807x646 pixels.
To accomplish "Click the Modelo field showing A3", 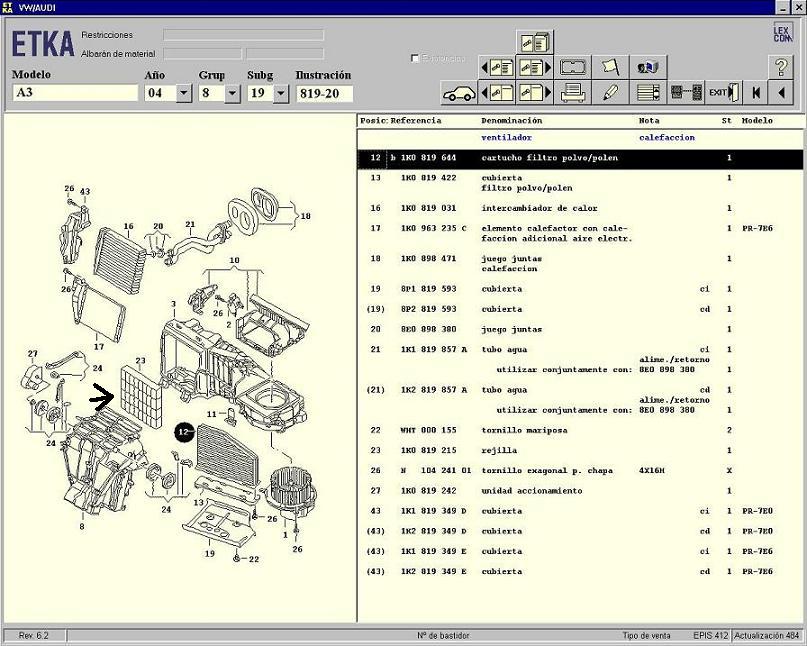I will pyautogui.click(x=75, y=93).
